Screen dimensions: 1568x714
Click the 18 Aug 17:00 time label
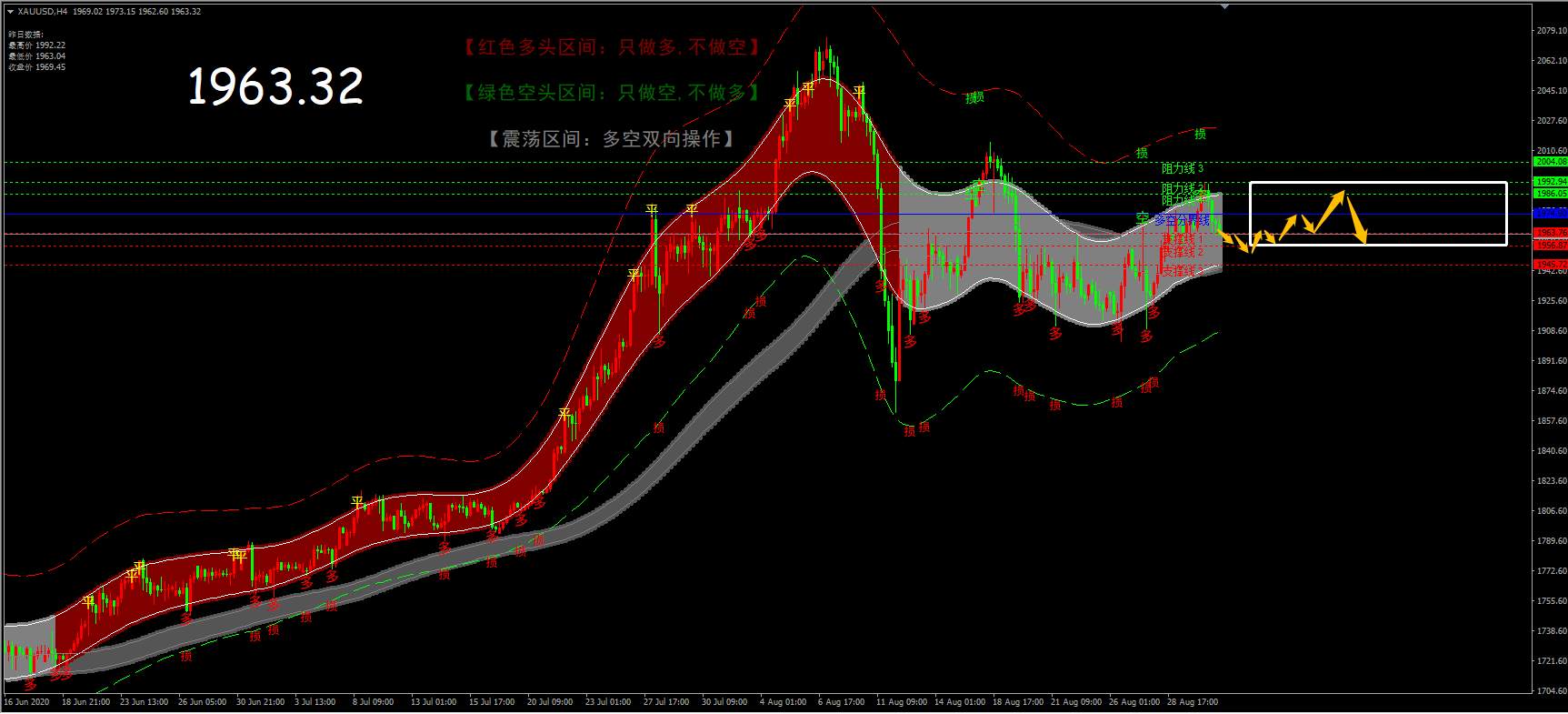[1018, 702]
